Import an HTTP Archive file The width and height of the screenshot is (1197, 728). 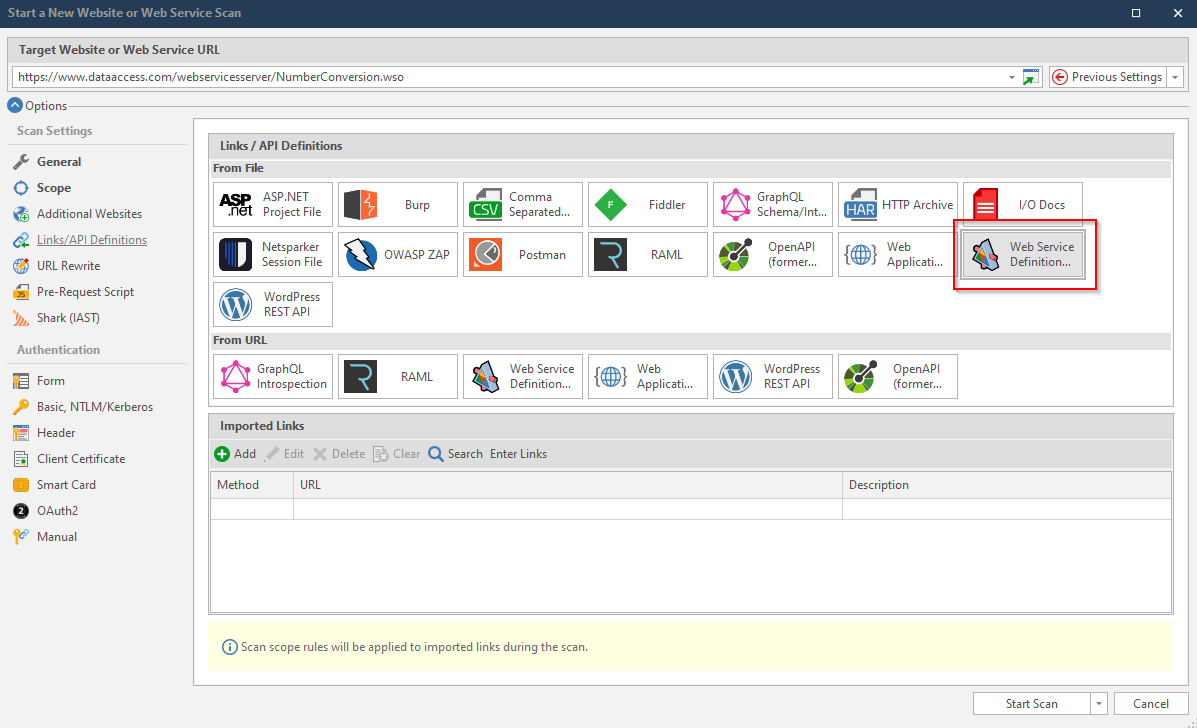pyautogui.click(x=897, y=204)
